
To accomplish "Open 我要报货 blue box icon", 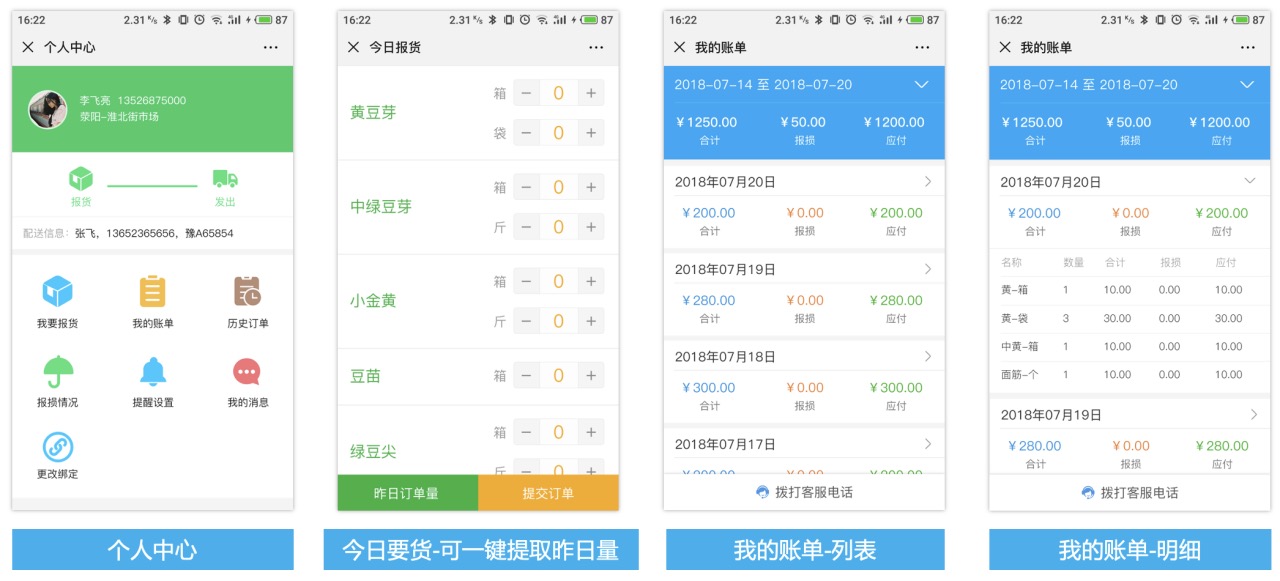I will click(57, 291).
